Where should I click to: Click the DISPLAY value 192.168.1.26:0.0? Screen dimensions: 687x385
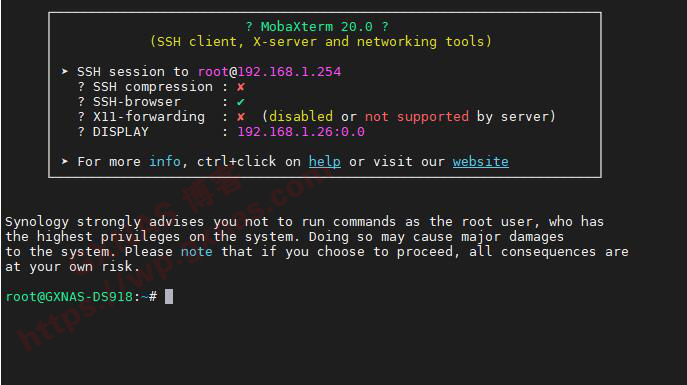tap(301, 131)
